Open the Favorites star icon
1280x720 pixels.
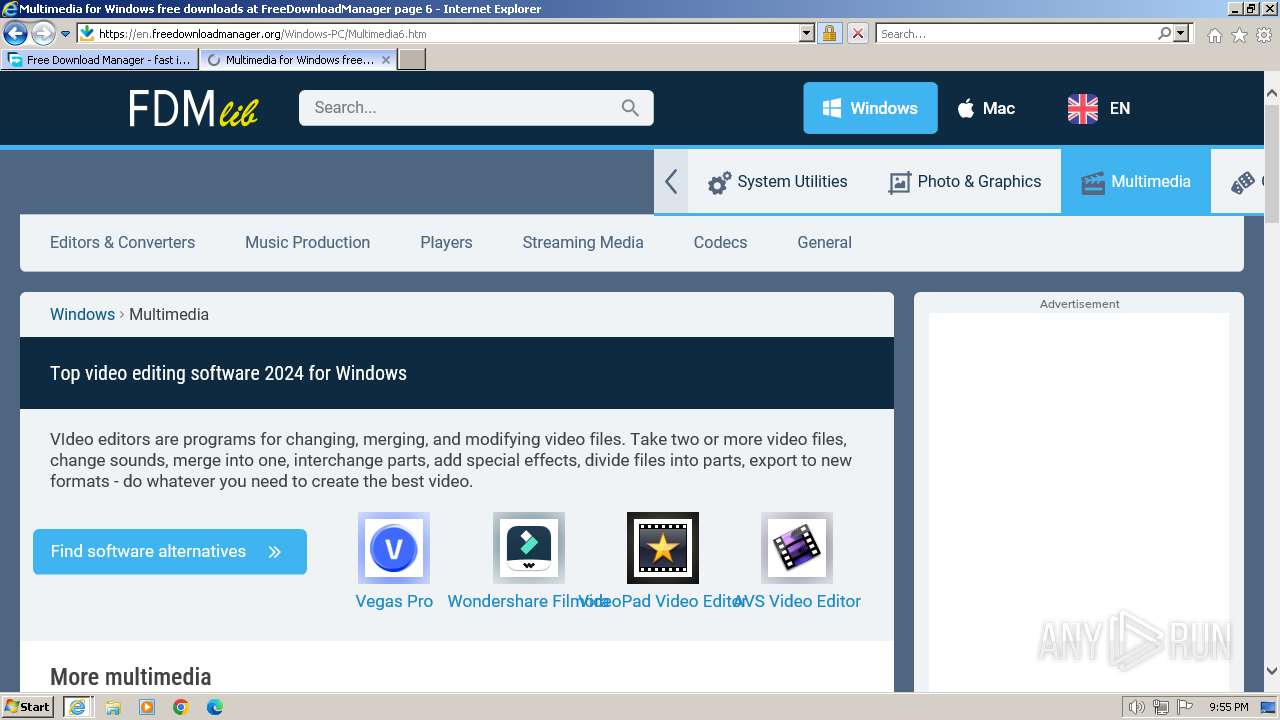1239,35
